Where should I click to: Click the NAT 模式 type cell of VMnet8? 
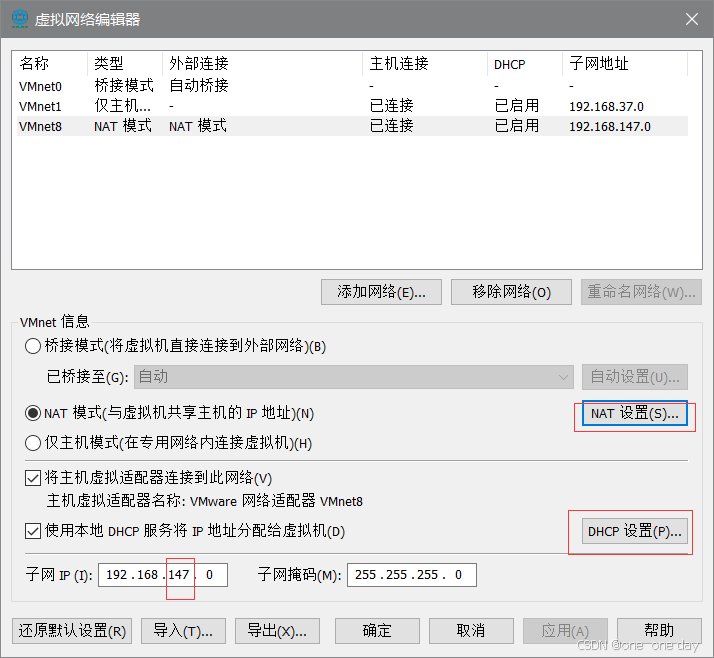coord(123,126)
